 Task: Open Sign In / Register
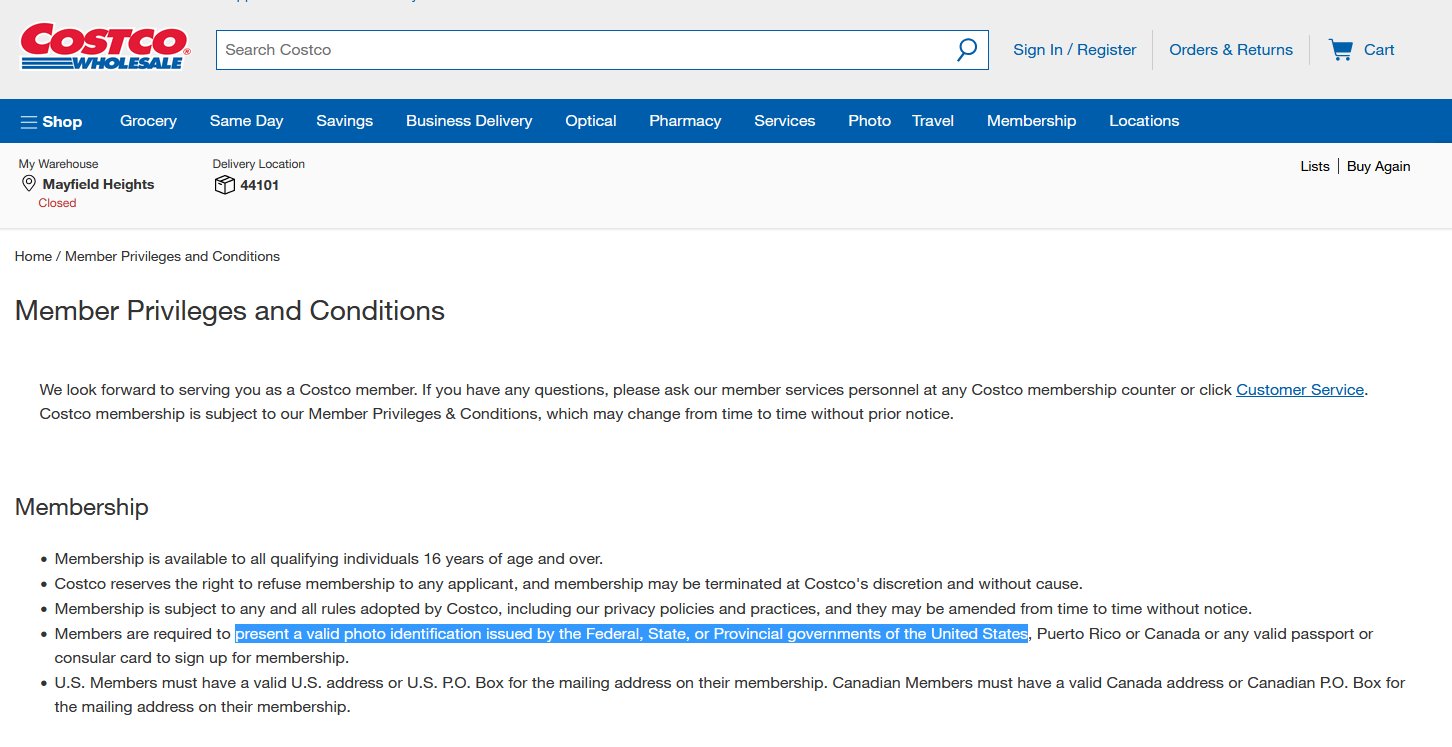[x=1074, y=50]
